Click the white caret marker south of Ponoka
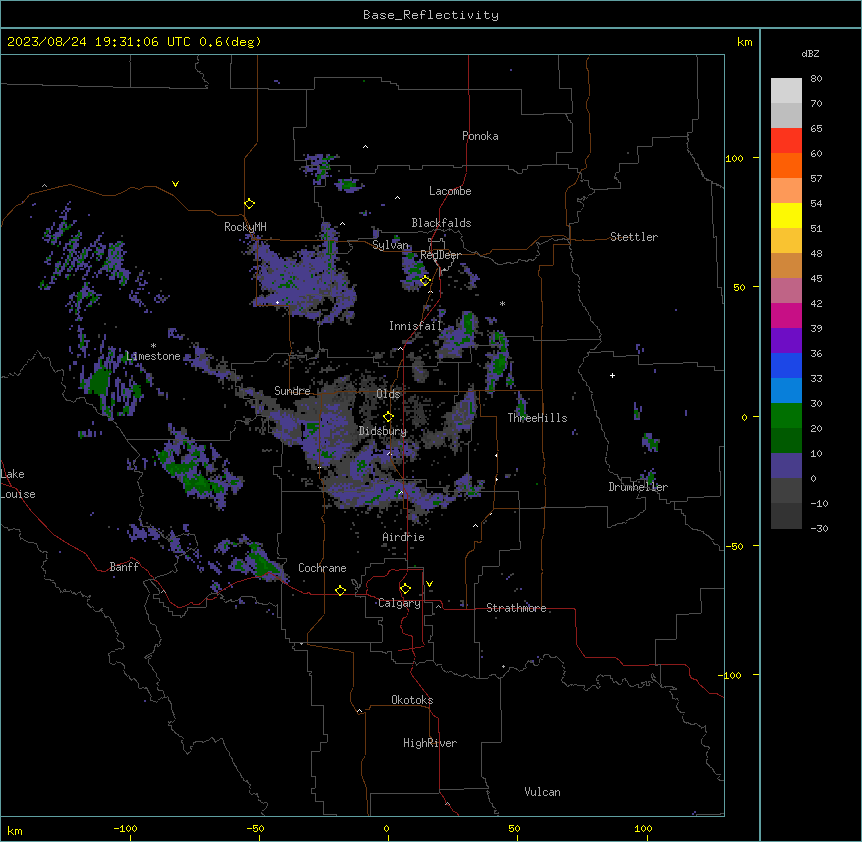 click(366, 147)
